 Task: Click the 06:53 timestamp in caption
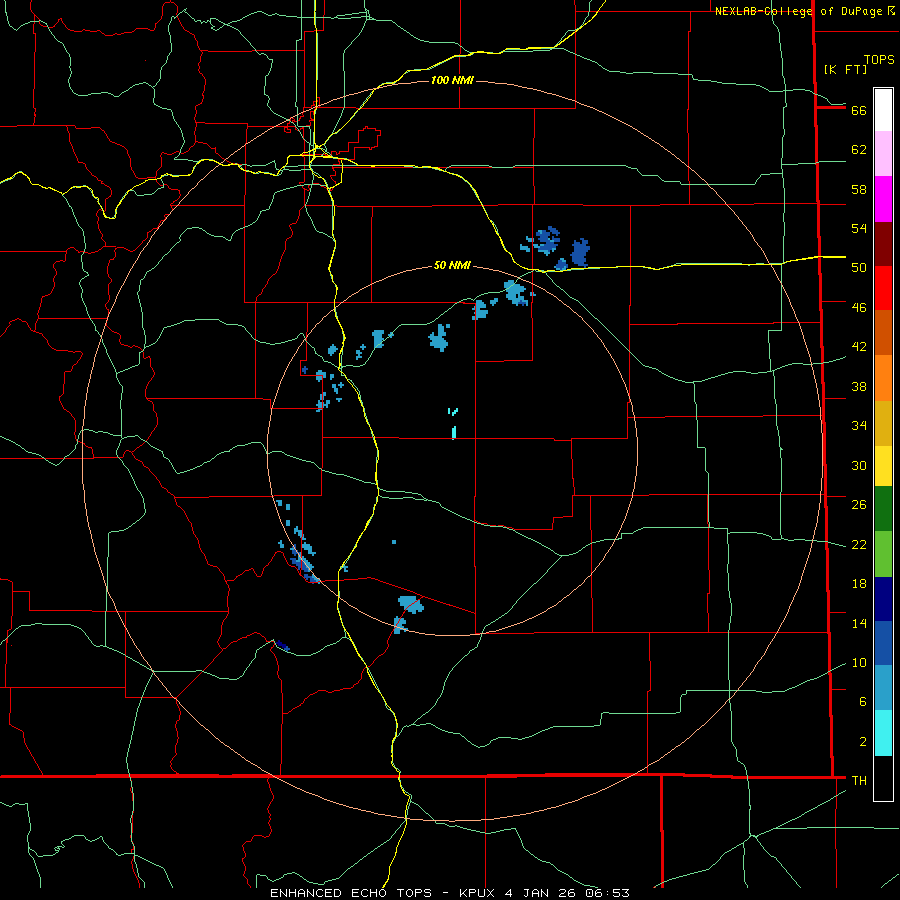(607, 893)
